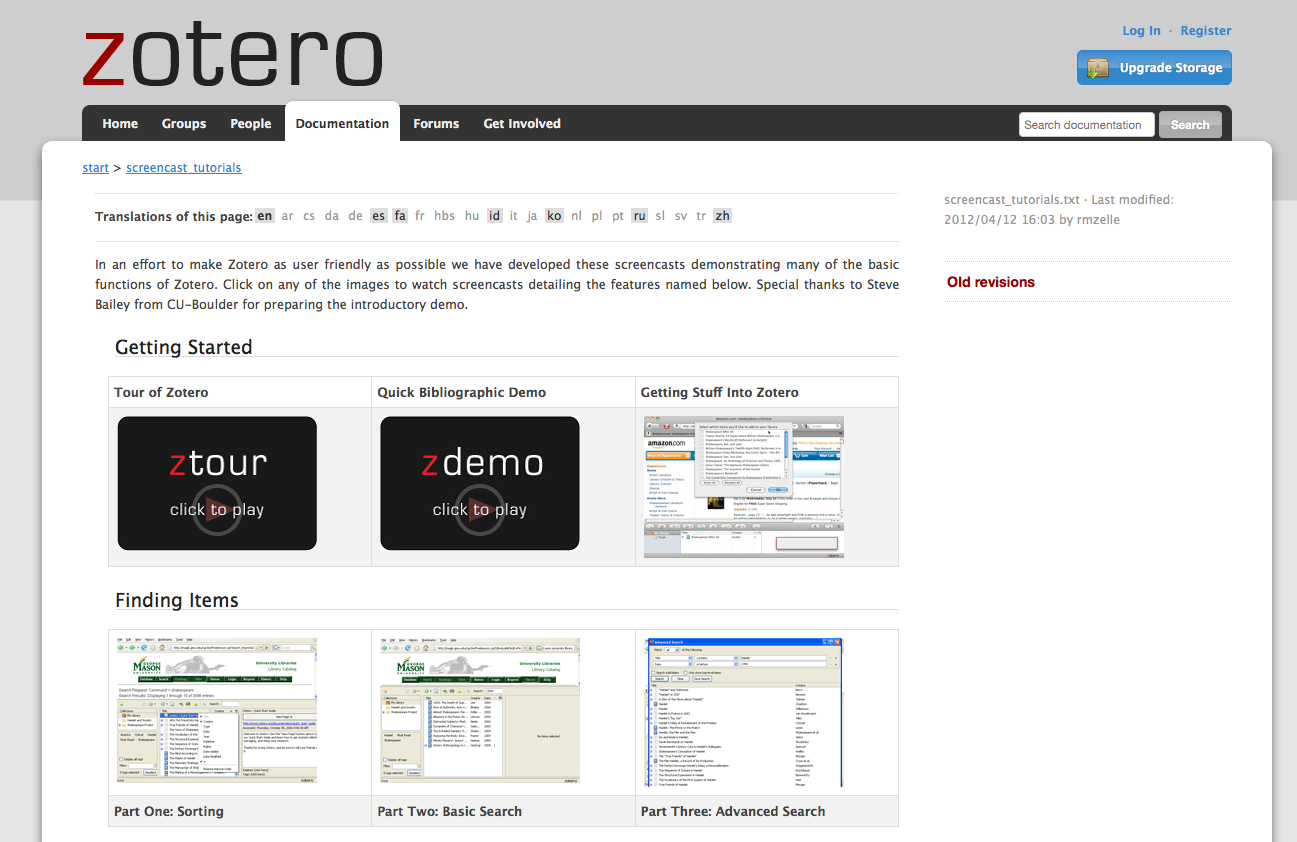Open the Groups tab
Viewport: 1297px width, 842px height.
pyautogui.click(x=184, y=124)
